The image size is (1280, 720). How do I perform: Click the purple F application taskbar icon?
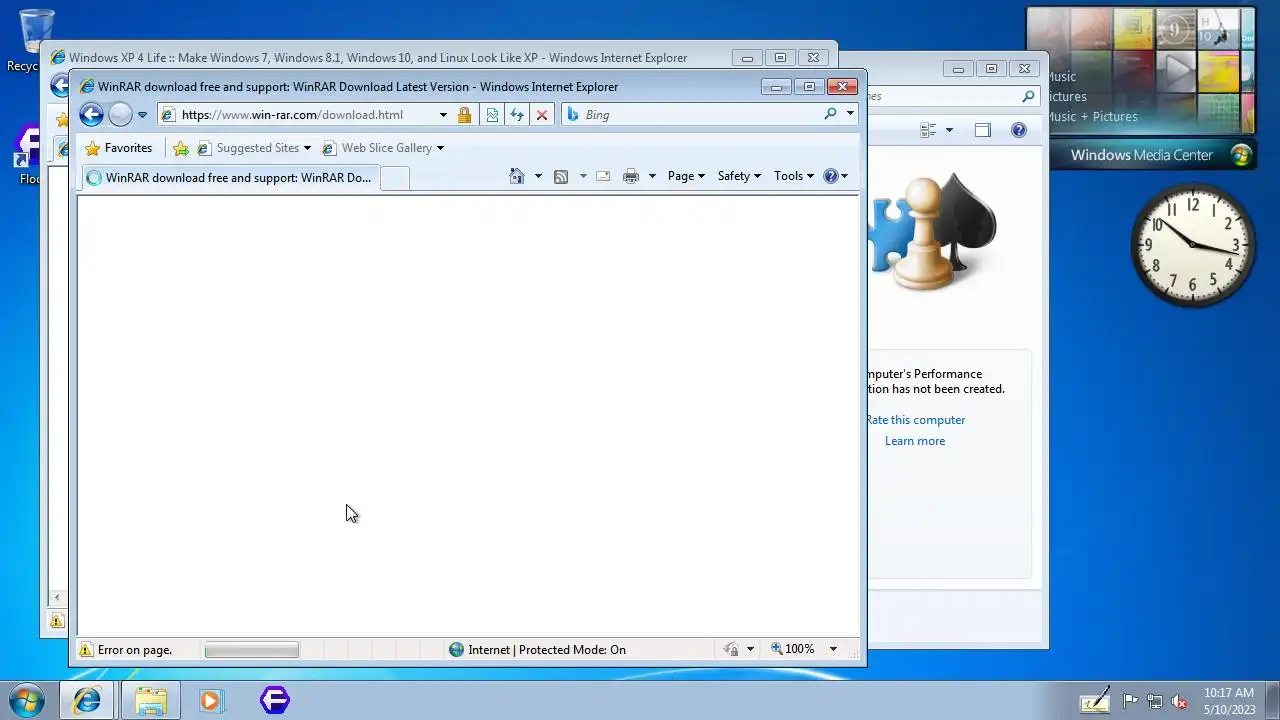(x=274, y=700)
